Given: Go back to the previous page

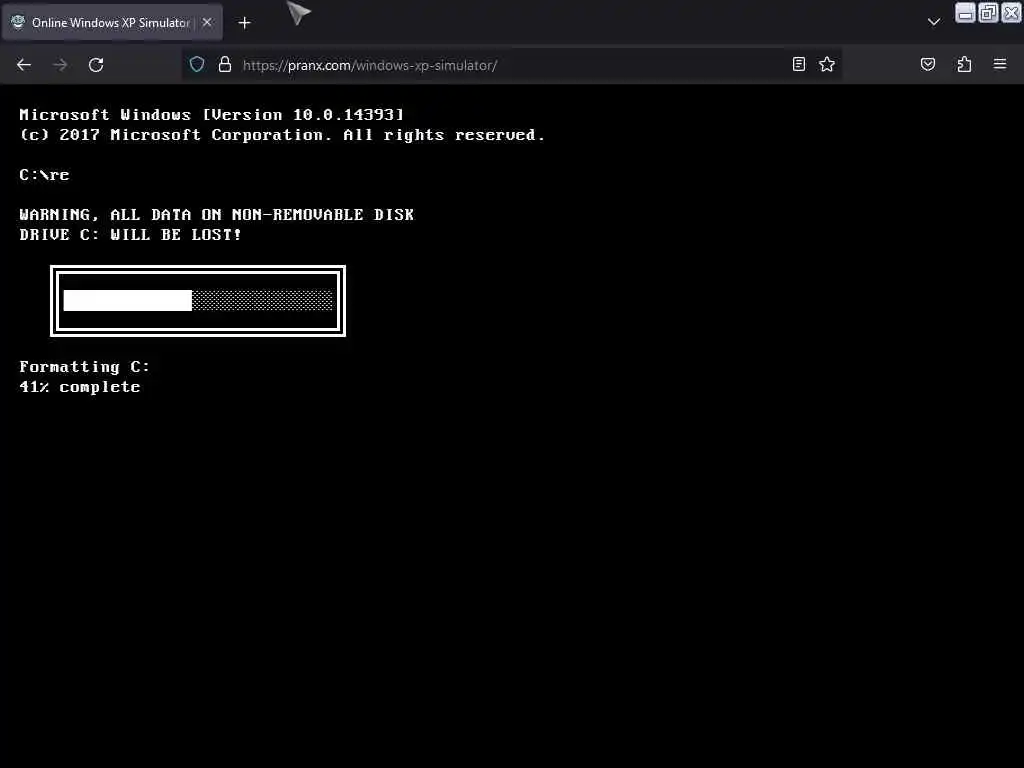Looking at the screenshot, I should (24, 65).
